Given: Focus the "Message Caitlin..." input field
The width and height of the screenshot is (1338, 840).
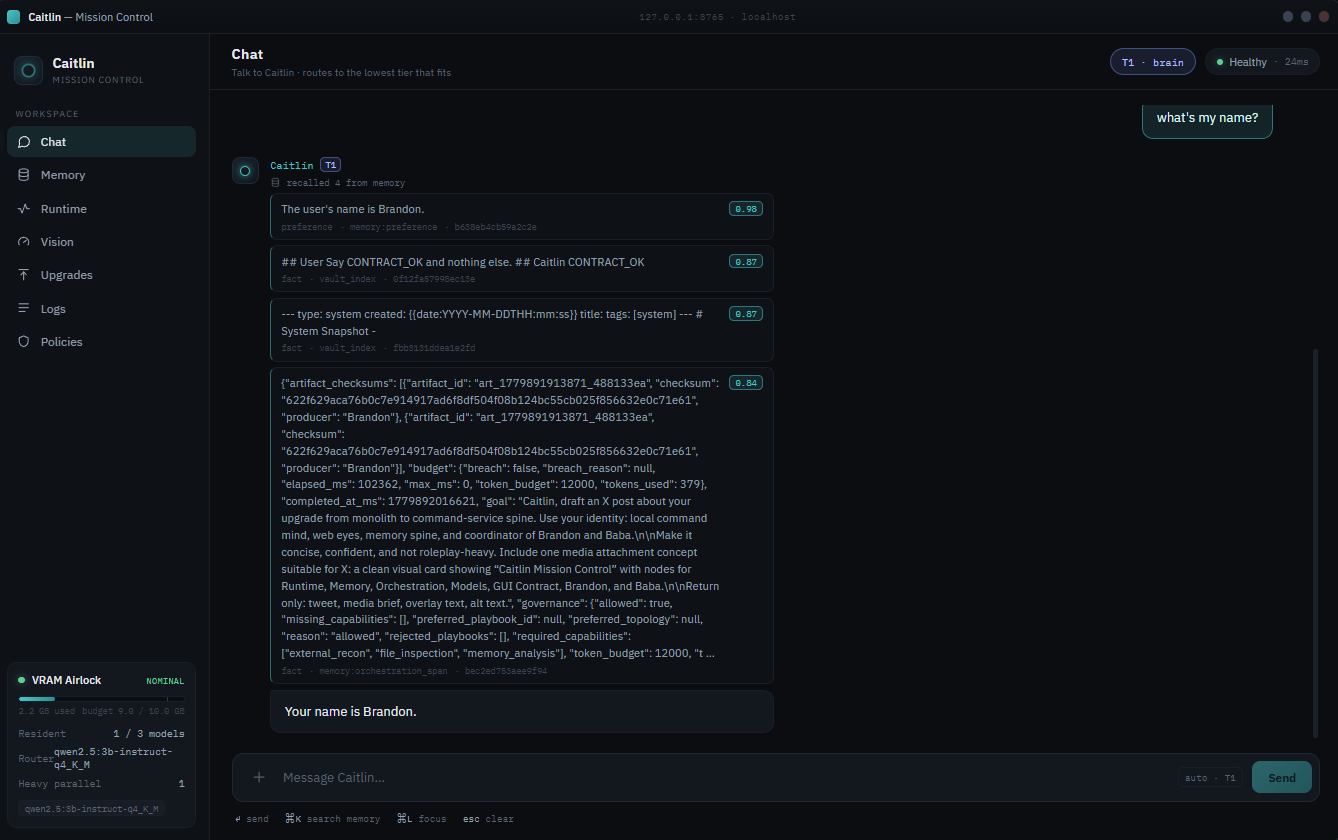Looking at the screenshot, I should (x=724, y=778).
